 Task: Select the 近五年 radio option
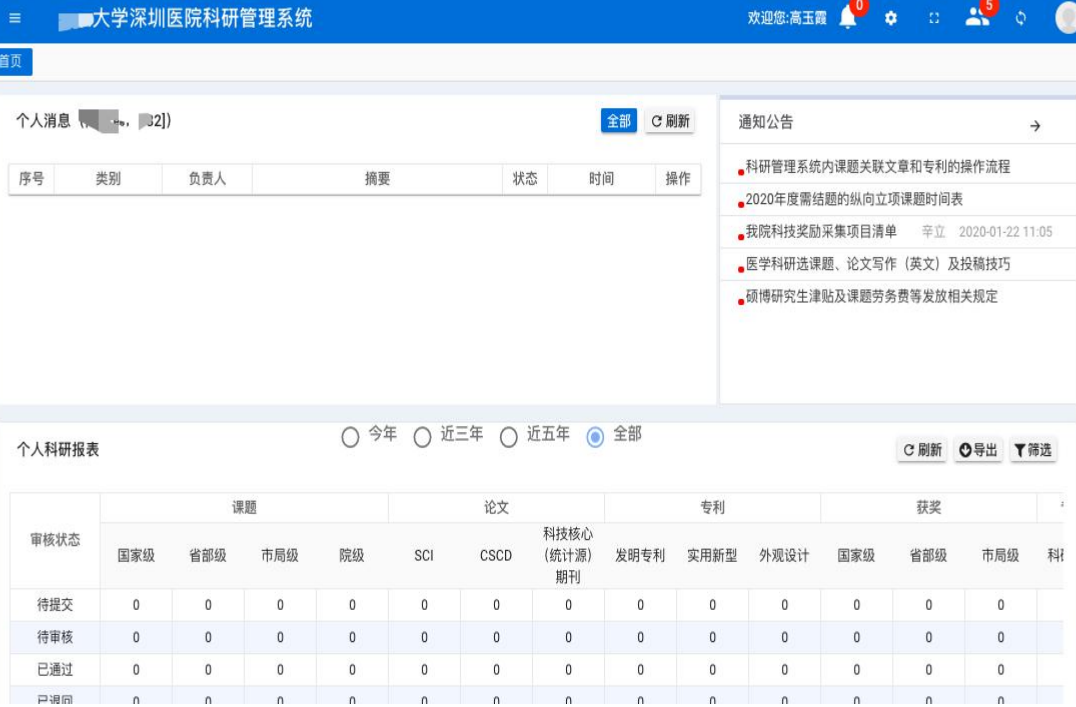click(x=509, y=437)
